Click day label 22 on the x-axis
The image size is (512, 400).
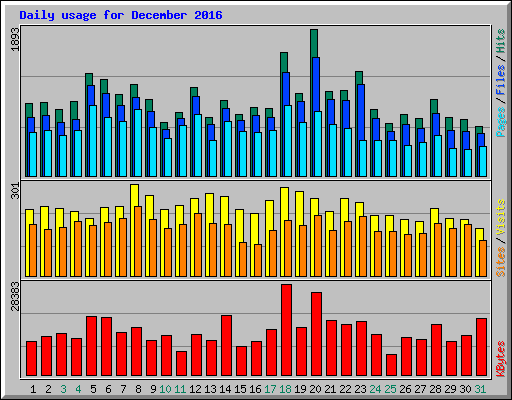point(345,389)
